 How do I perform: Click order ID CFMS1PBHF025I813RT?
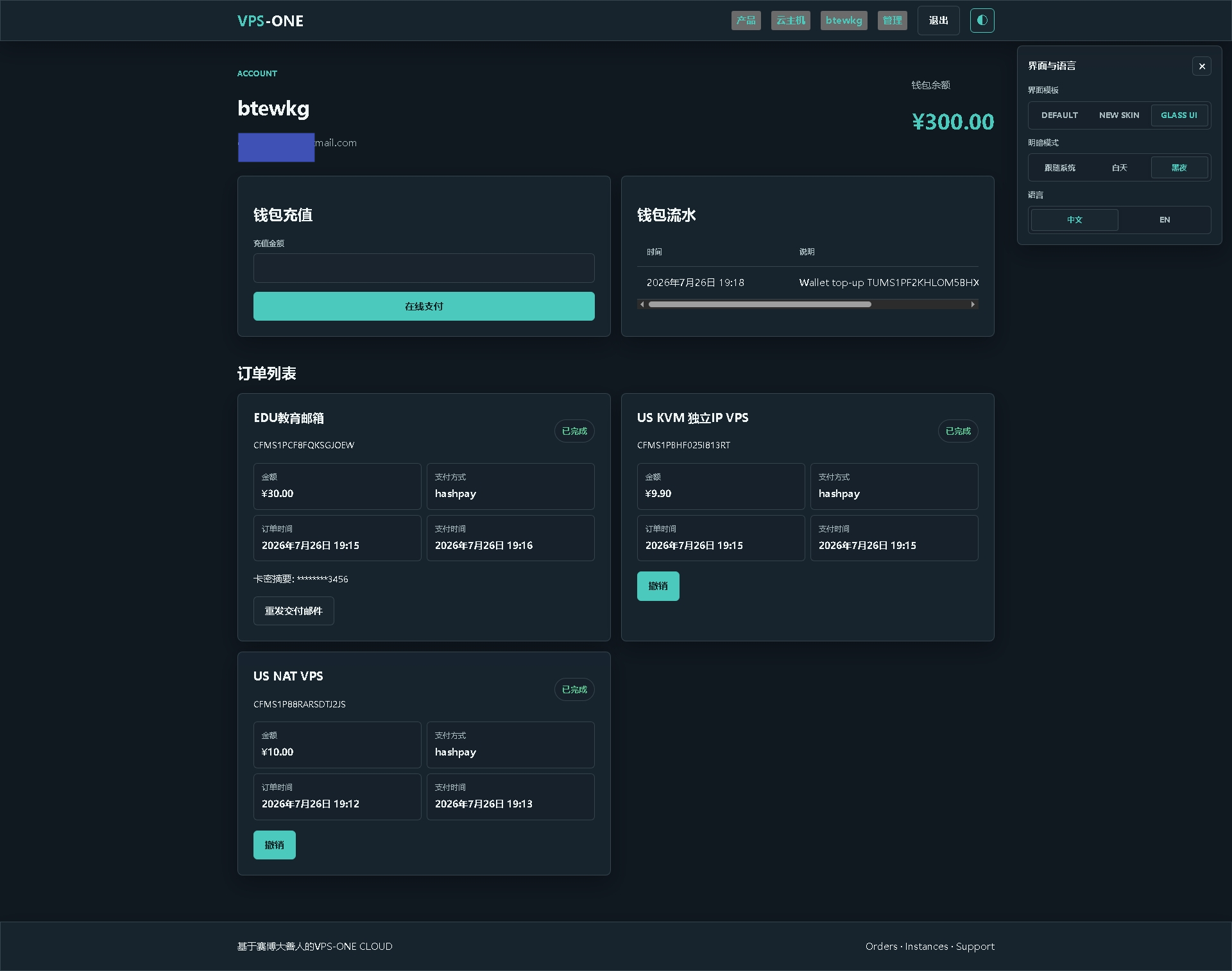point(683,445)
